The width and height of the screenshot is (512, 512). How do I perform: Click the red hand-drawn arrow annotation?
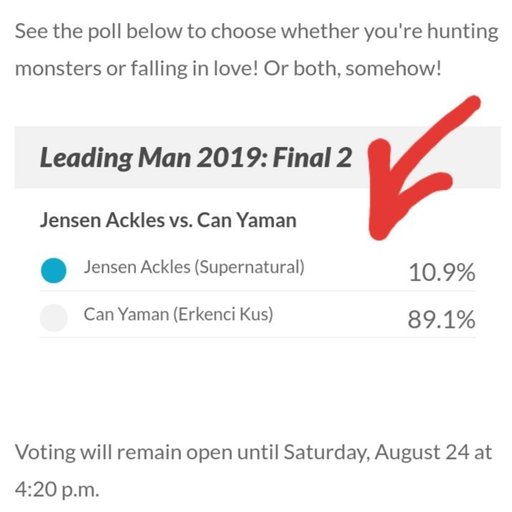pyautogui.click(x=424, y=168)
